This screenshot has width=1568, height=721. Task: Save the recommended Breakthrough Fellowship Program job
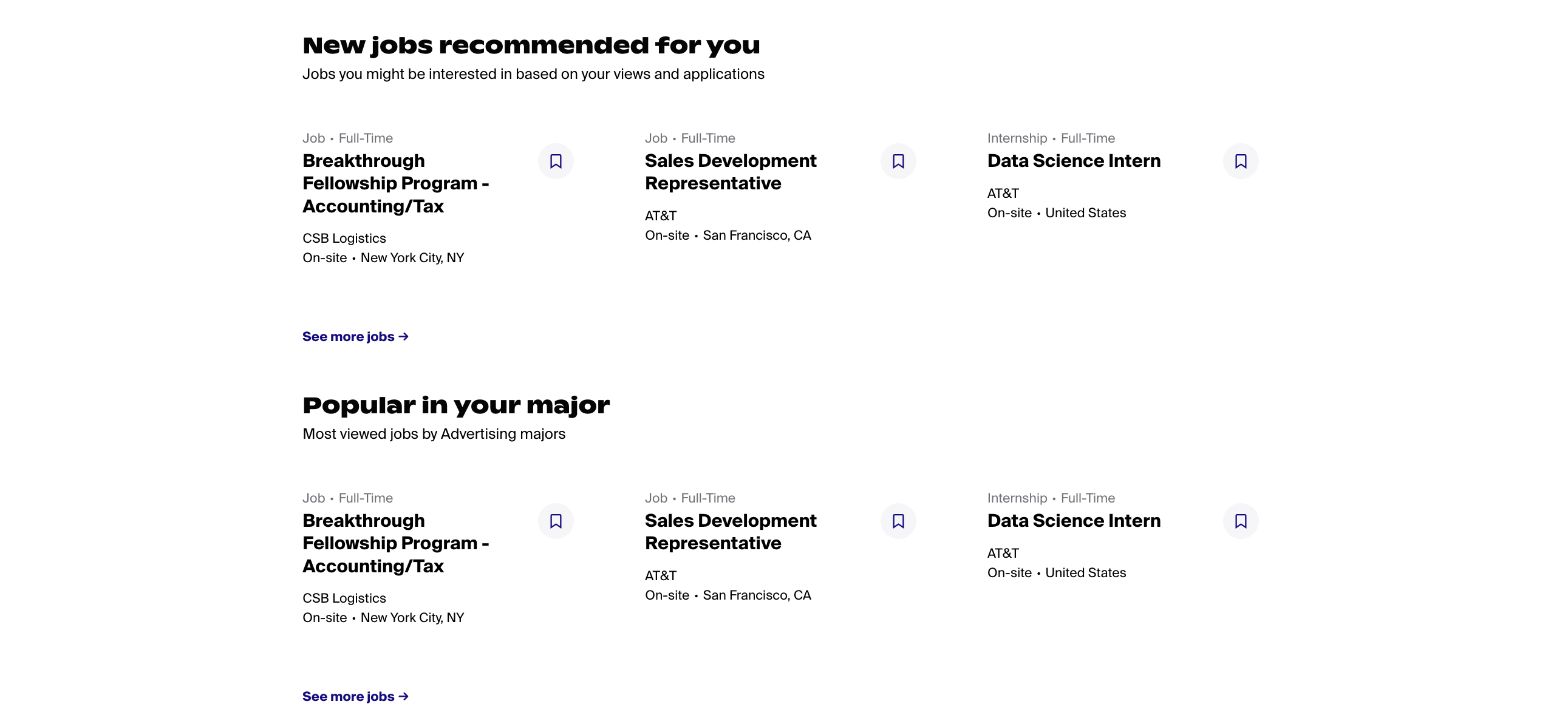[555, 161]
